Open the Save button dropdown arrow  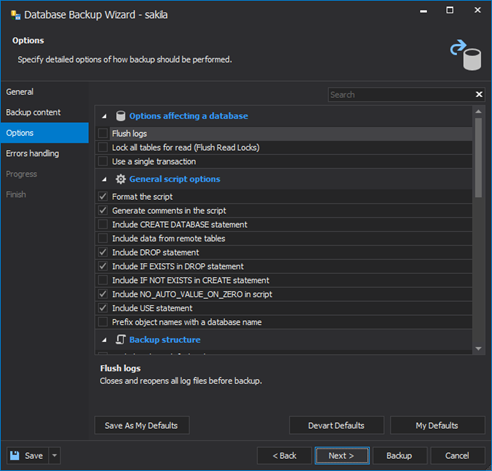click(x=55, y=455)
